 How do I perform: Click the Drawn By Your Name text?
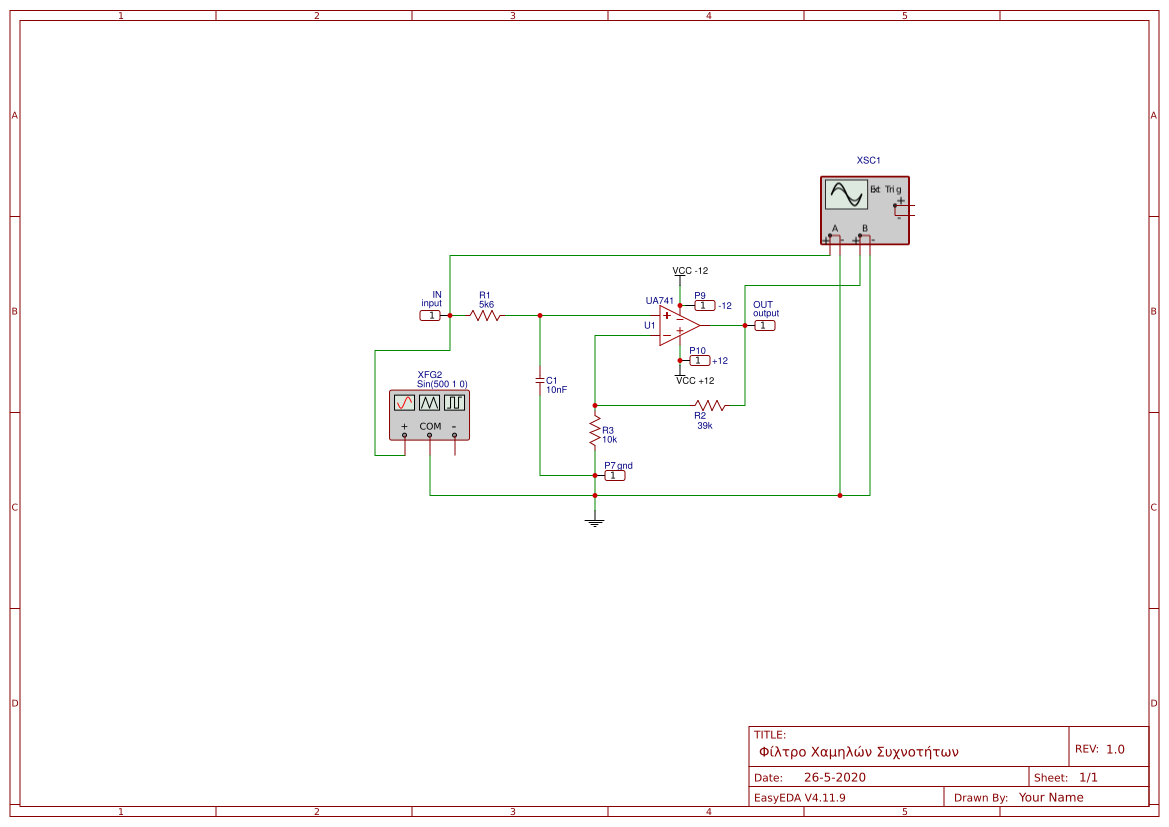[x=1048, y=797]
